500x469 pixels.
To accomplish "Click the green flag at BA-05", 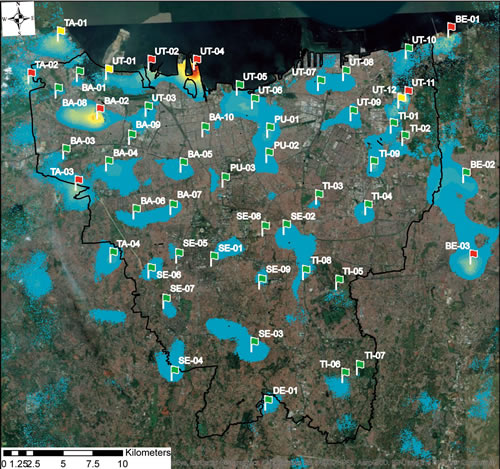I will pyautogui.click(x=184, y=162).
